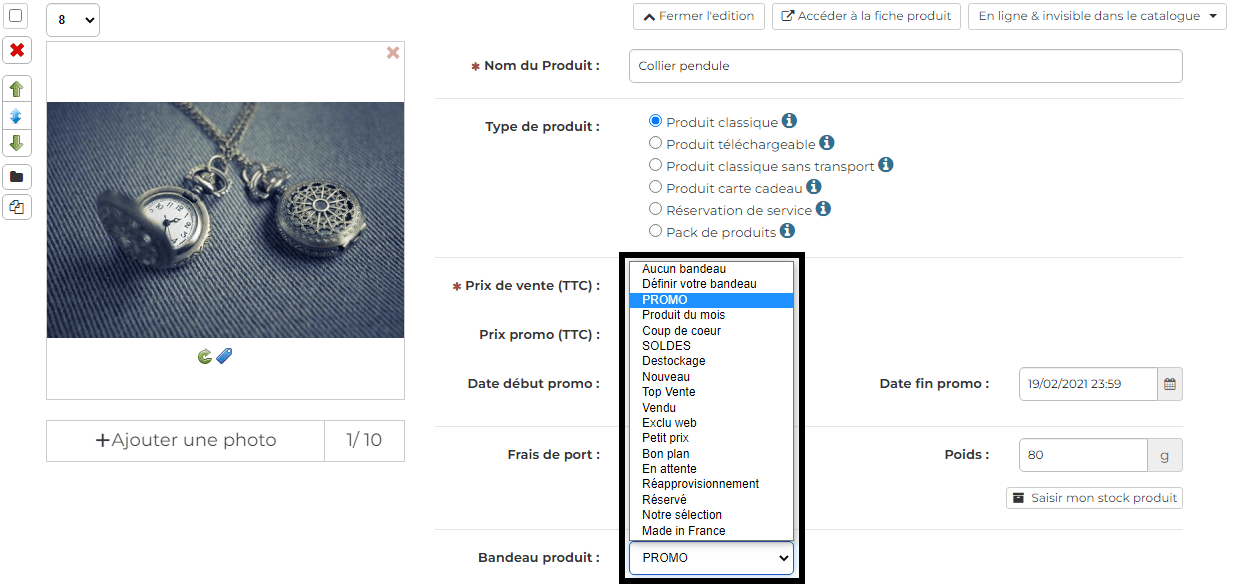Open "En ligne & invisible dans le catalogue" dropdown

1097,16
